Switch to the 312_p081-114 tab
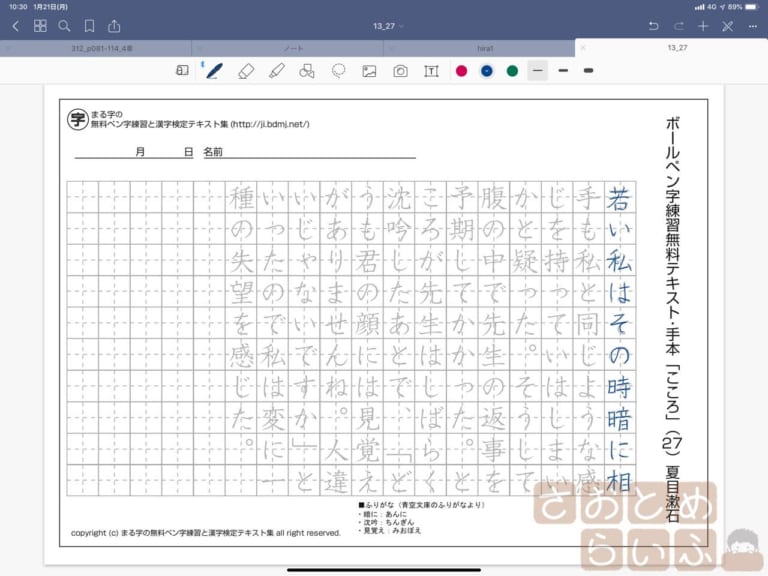The image size is (768, 576). click(x=102, y=48)
